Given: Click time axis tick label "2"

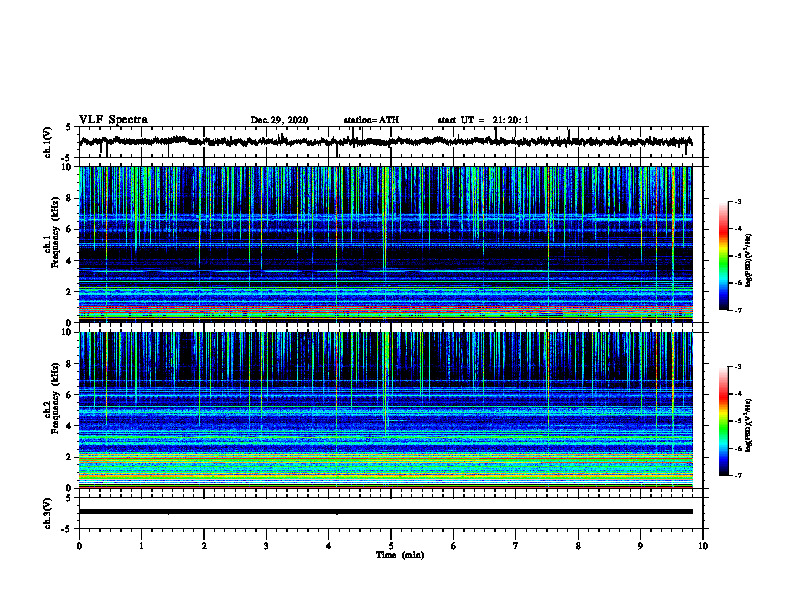Looking at the screenshot, I should pos(204,546).
